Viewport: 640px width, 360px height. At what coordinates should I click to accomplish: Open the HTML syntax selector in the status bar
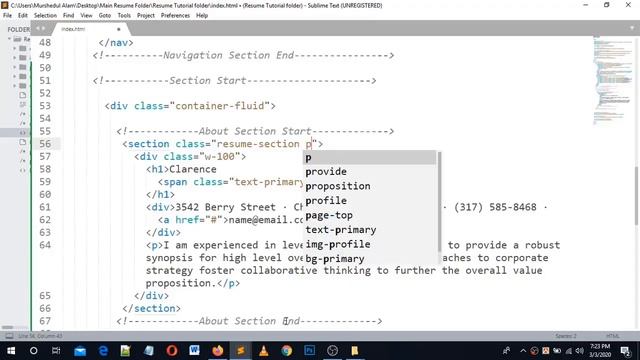(613, 336)
